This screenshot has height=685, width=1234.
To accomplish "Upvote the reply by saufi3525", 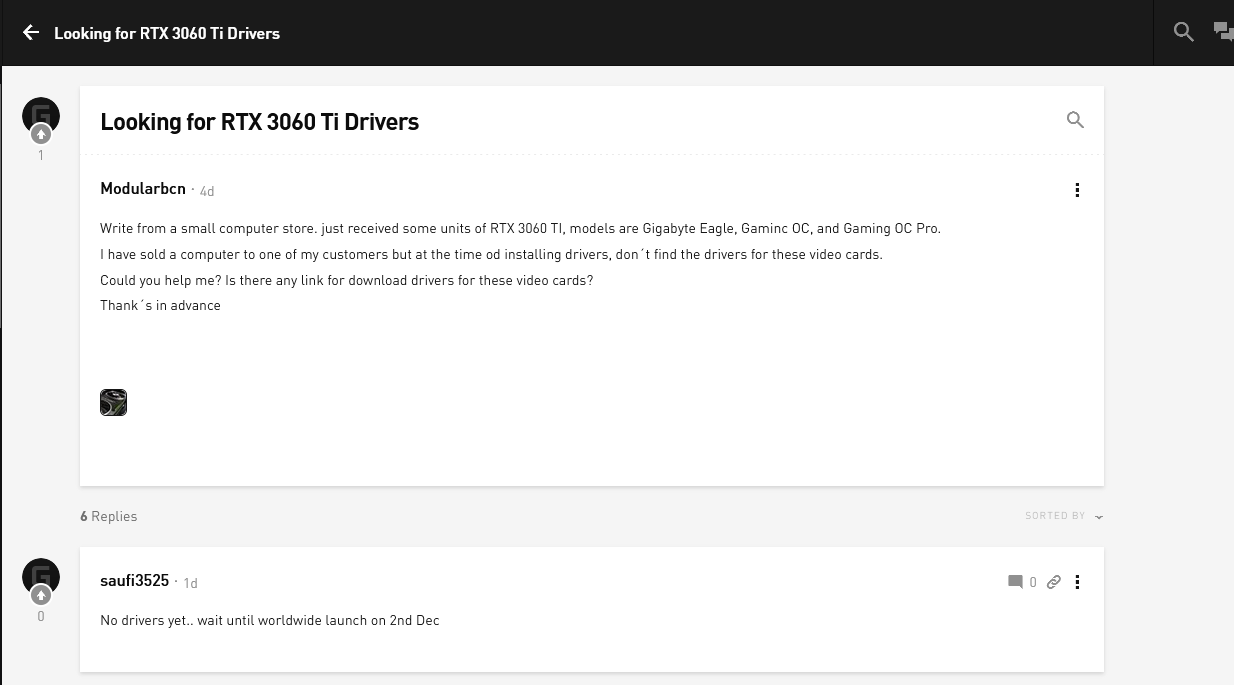I will pyautogui.click(x=41, y=596).
